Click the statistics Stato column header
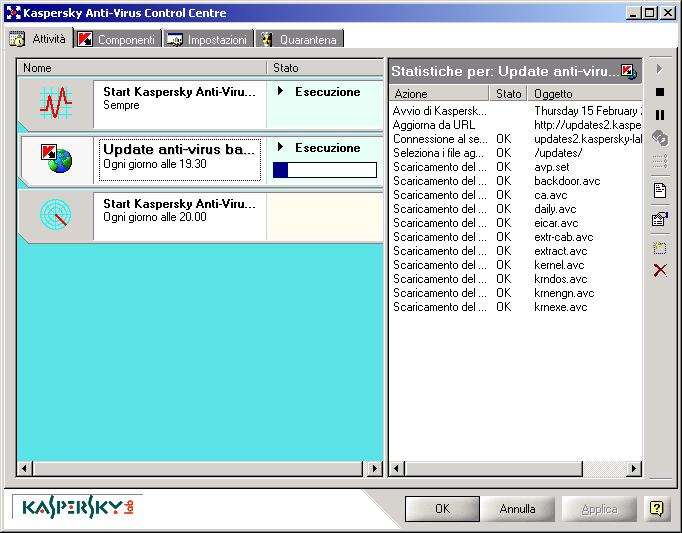 [x=508, y=94]
